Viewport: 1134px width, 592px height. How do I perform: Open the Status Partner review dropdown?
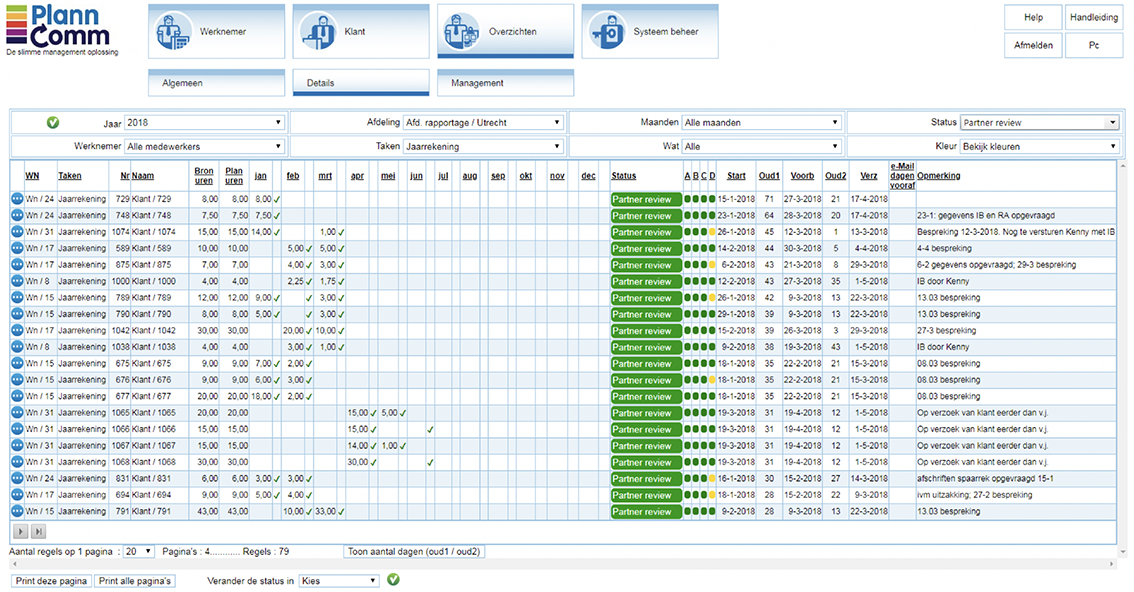pos(1039,123)
